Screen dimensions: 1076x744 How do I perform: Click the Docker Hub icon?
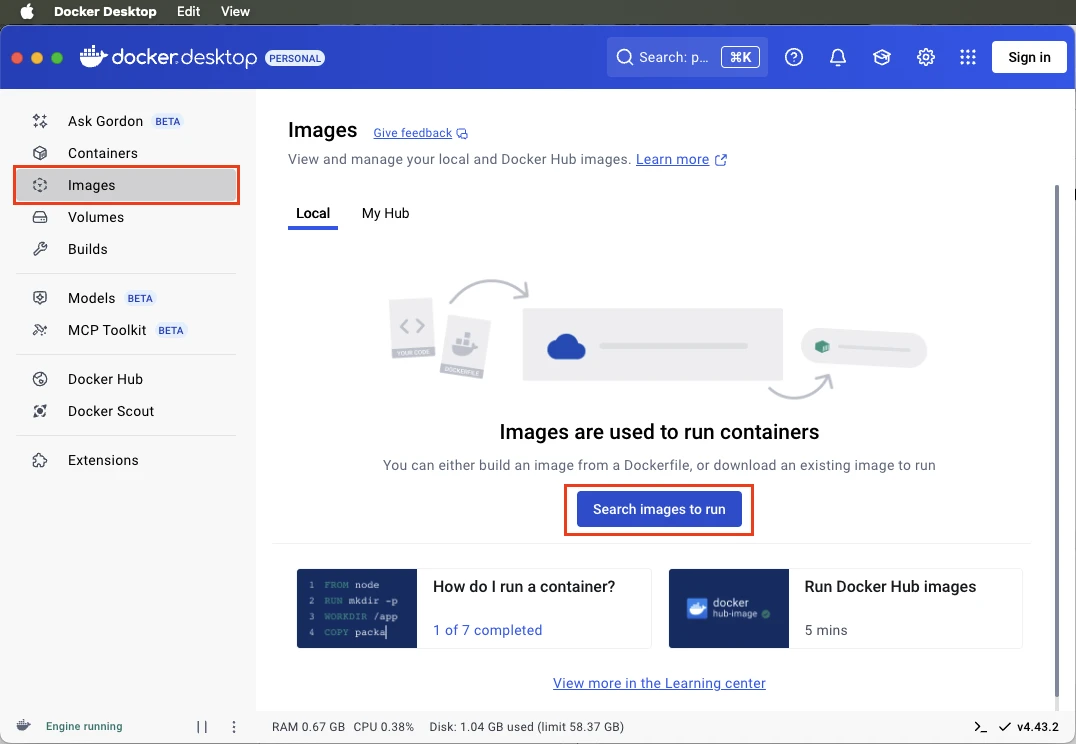[x=40, y=379]
